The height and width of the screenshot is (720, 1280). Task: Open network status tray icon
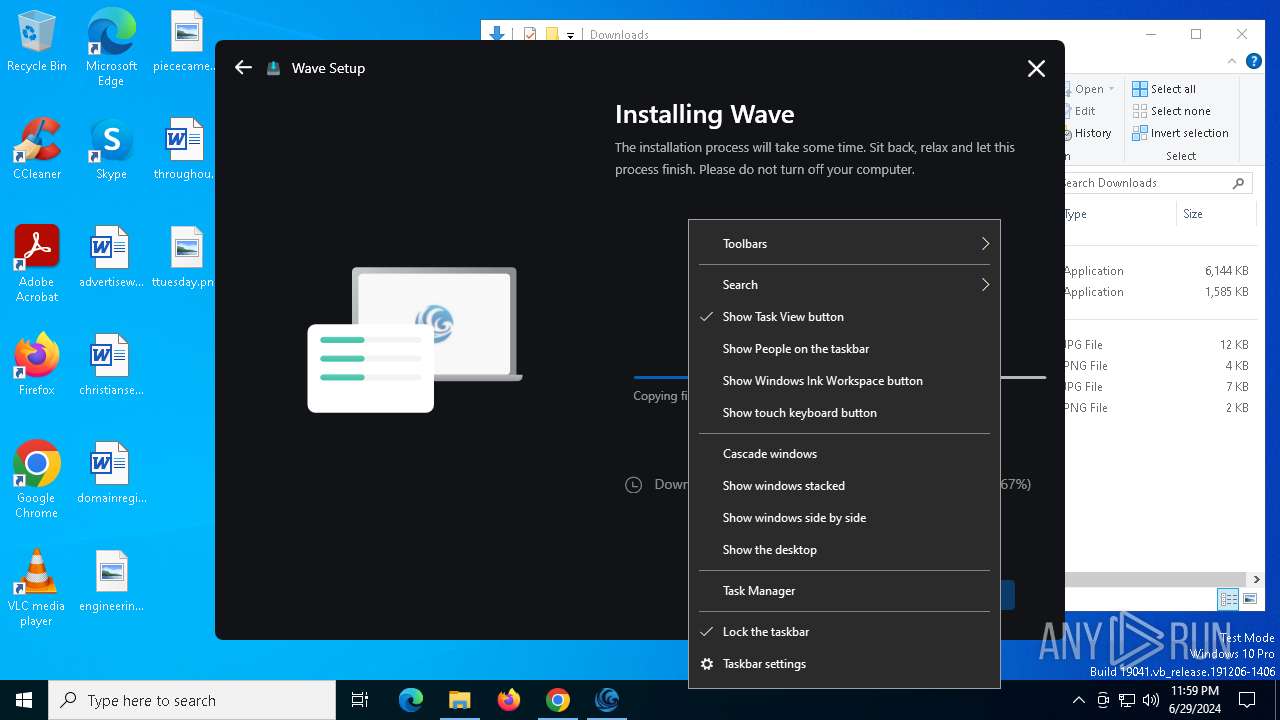[1127, 700]
